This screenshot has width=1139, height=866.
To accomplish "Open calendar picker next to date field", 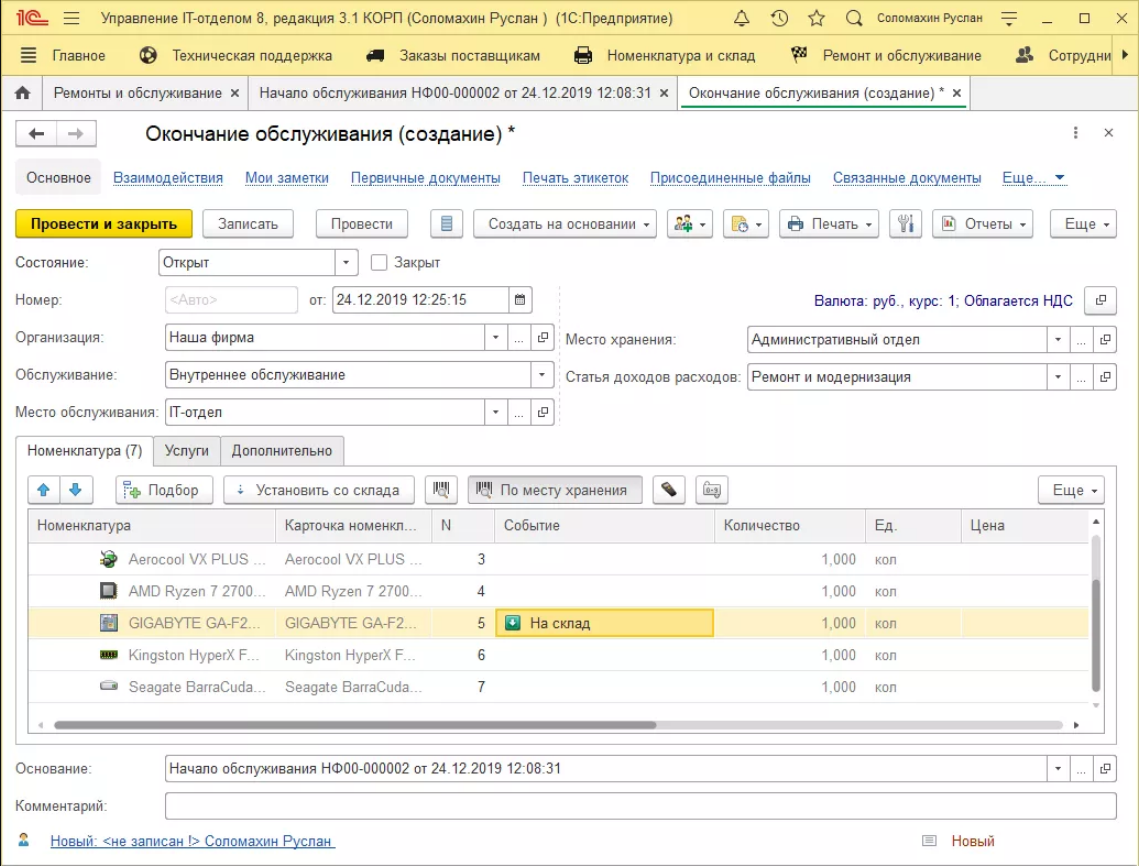I will (519, 300).
